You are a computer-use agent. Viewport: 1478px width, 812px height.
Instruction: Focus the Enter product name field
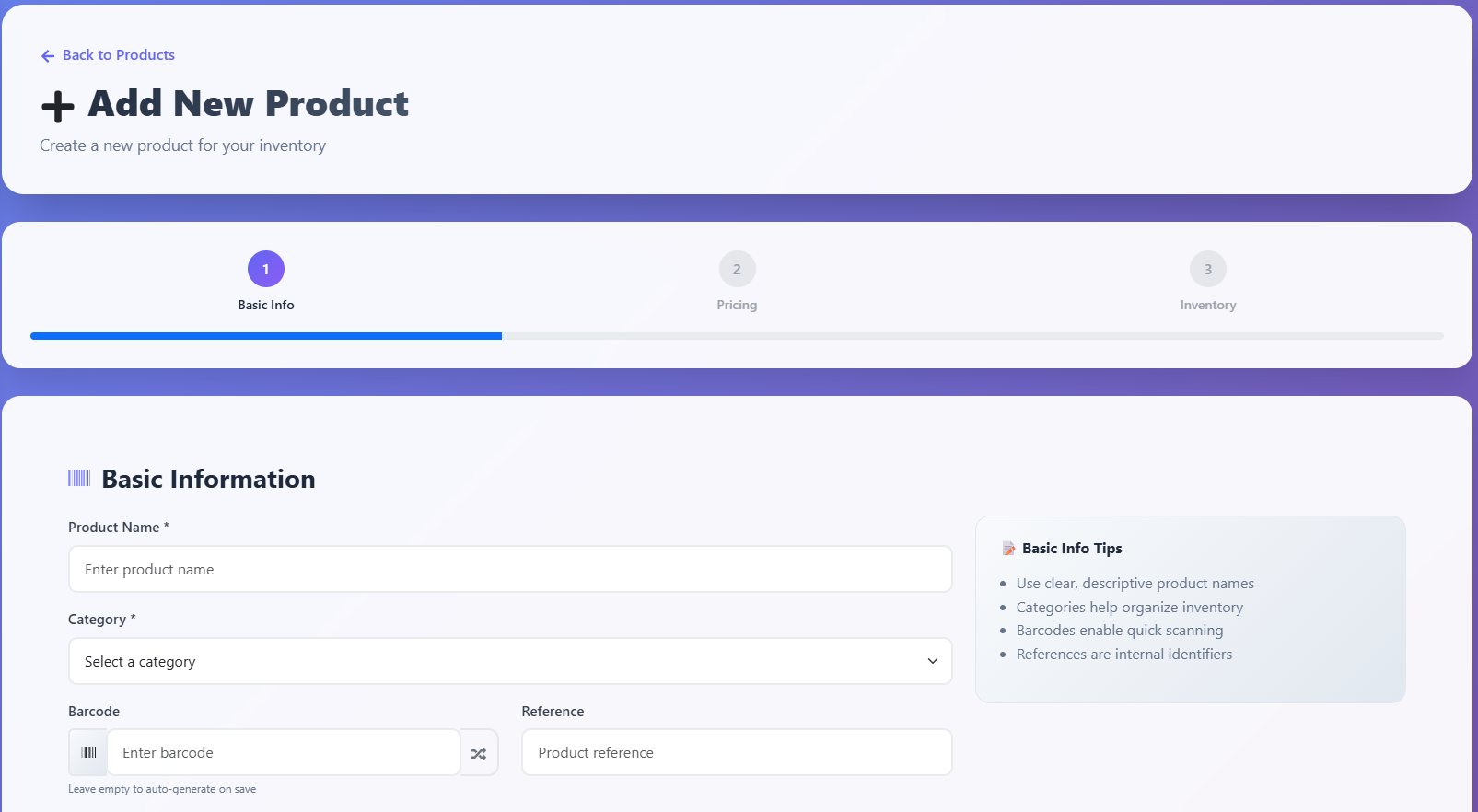(510, 569)
